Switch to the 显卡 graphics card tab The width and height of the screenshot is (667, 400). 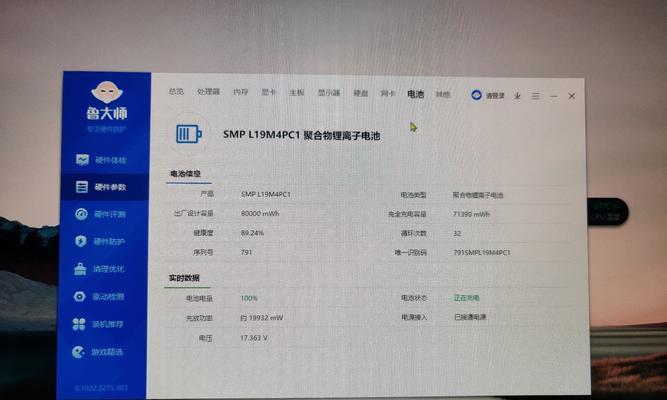click(268, 92)
